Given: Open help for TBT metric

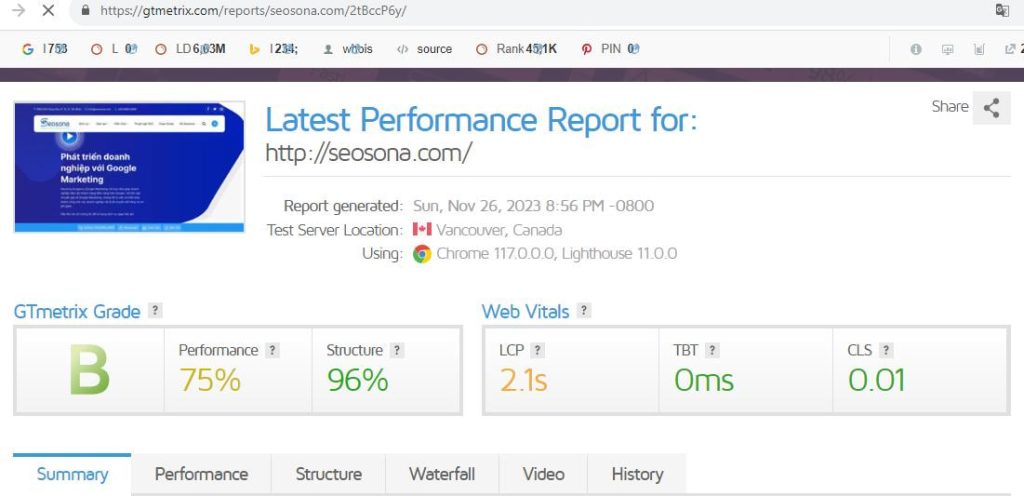Looking at the screenshot, I should 712,350.
